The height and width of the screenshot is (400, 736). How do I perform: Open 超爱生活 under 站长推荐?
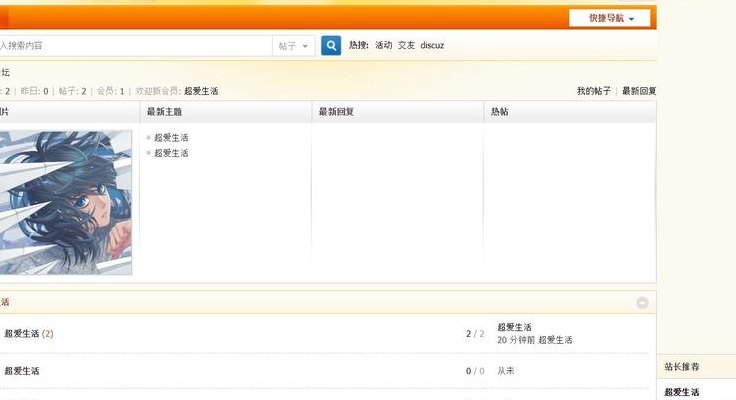(x=682, y=392)
